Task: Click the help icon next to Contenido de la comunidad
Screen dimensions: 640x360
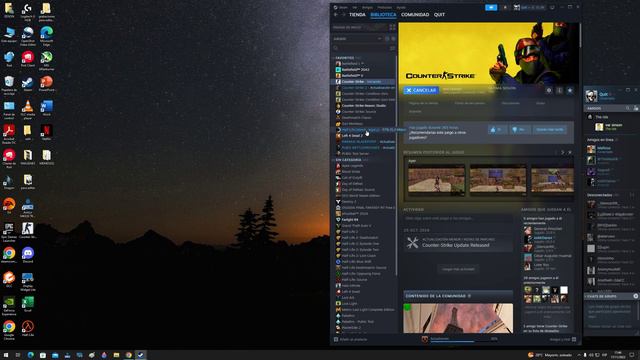Action: click(x=469, y=296)
